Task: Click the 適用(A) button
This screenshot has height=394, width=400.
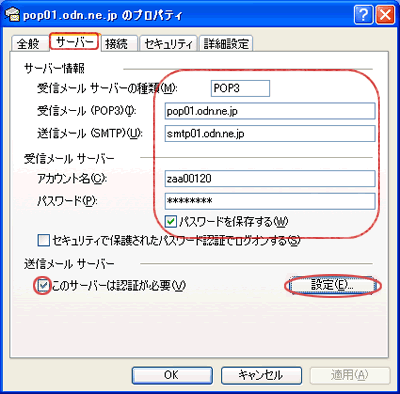Action: (x=350, y=375)
